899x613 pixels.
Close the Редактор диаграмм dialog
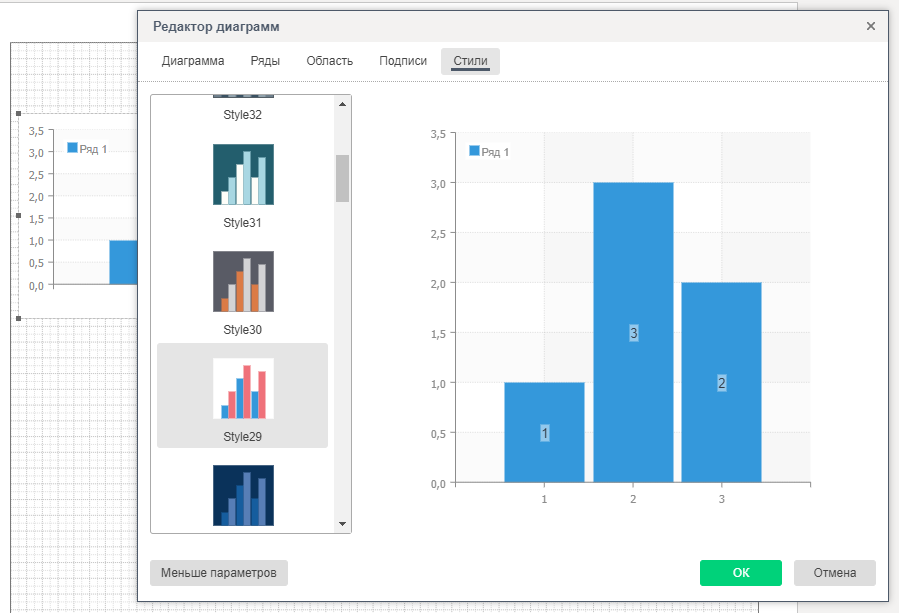pos(871,26)
